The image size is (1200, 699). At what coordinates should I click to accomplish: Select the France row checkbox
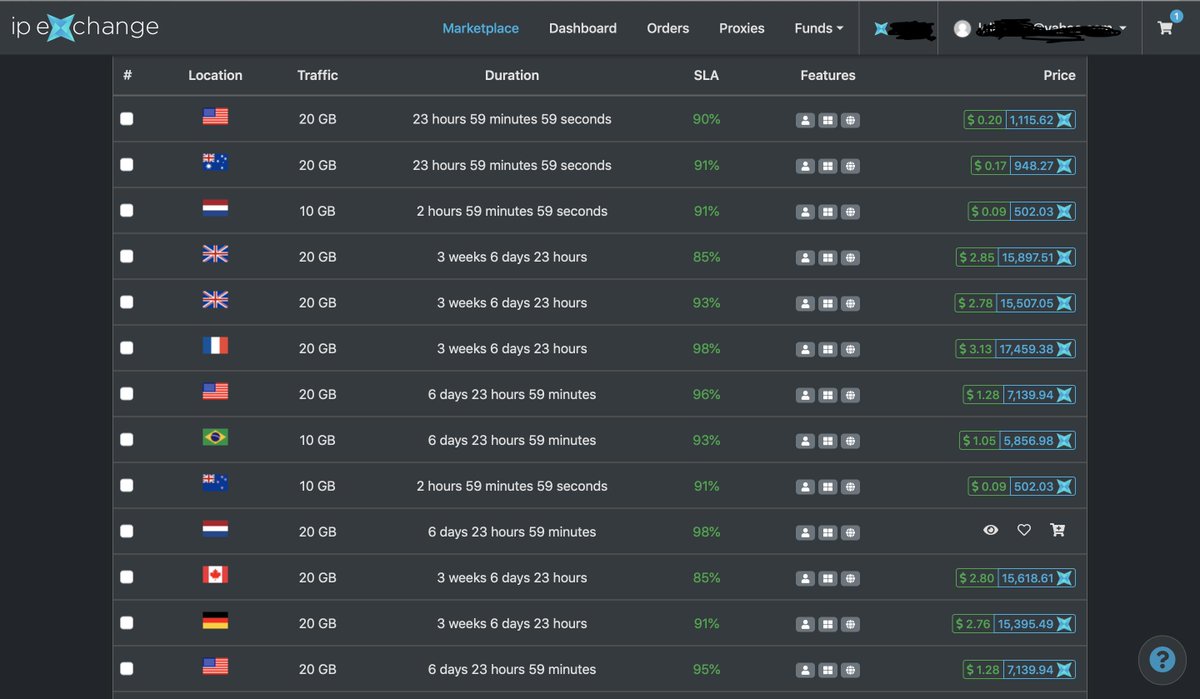click(126, 349)
